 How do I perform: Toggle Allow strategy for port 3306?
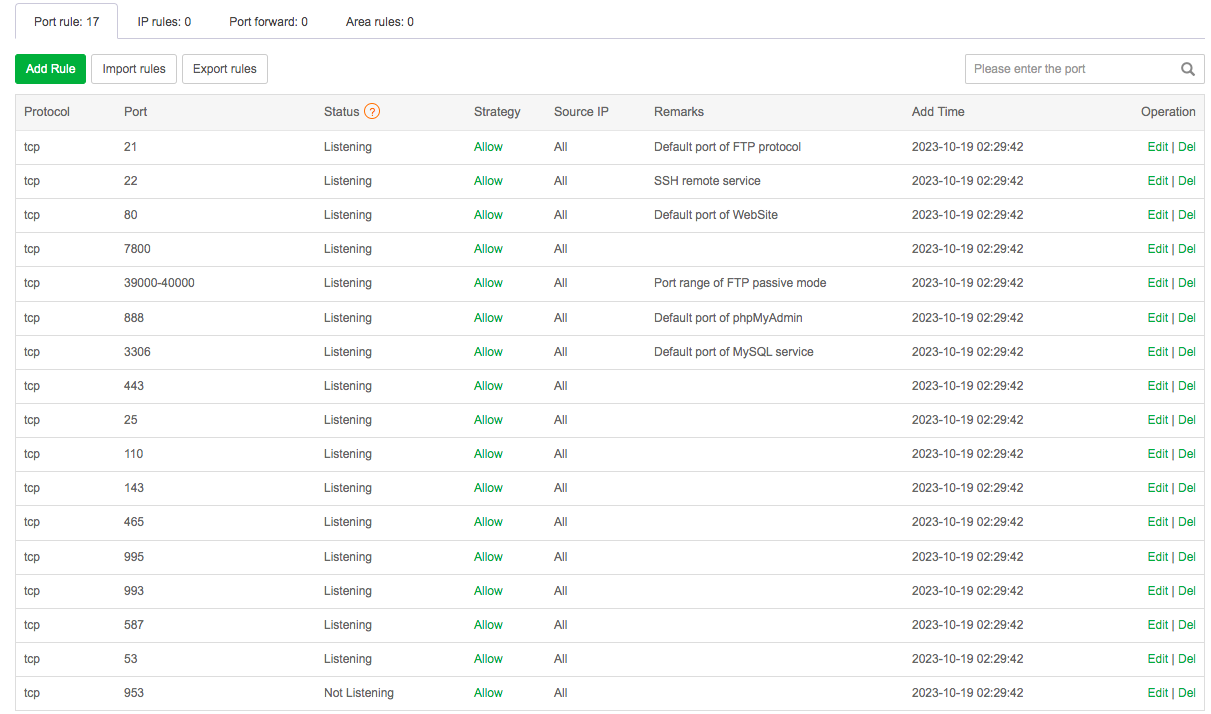pyautogui.click(x=488, y=352)
